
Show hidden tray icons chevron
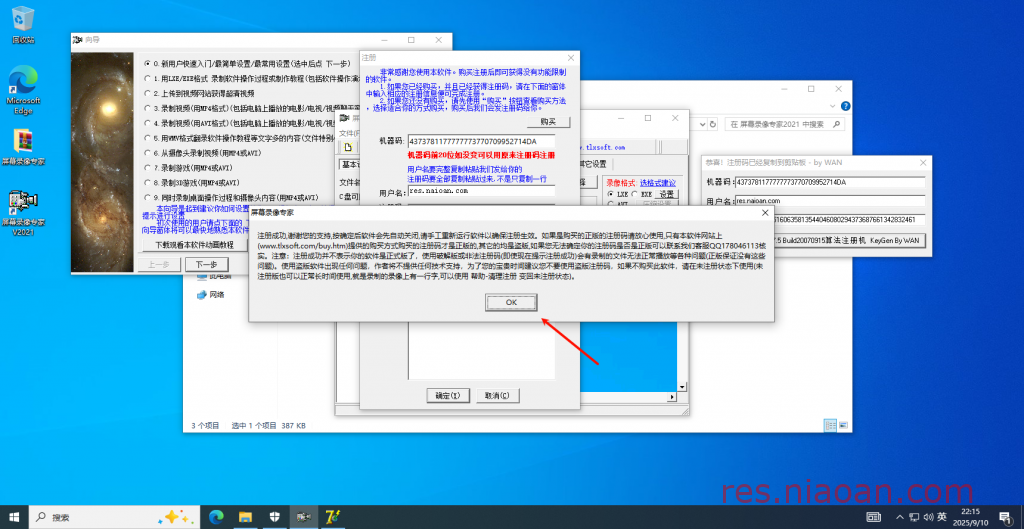[902, 517]
